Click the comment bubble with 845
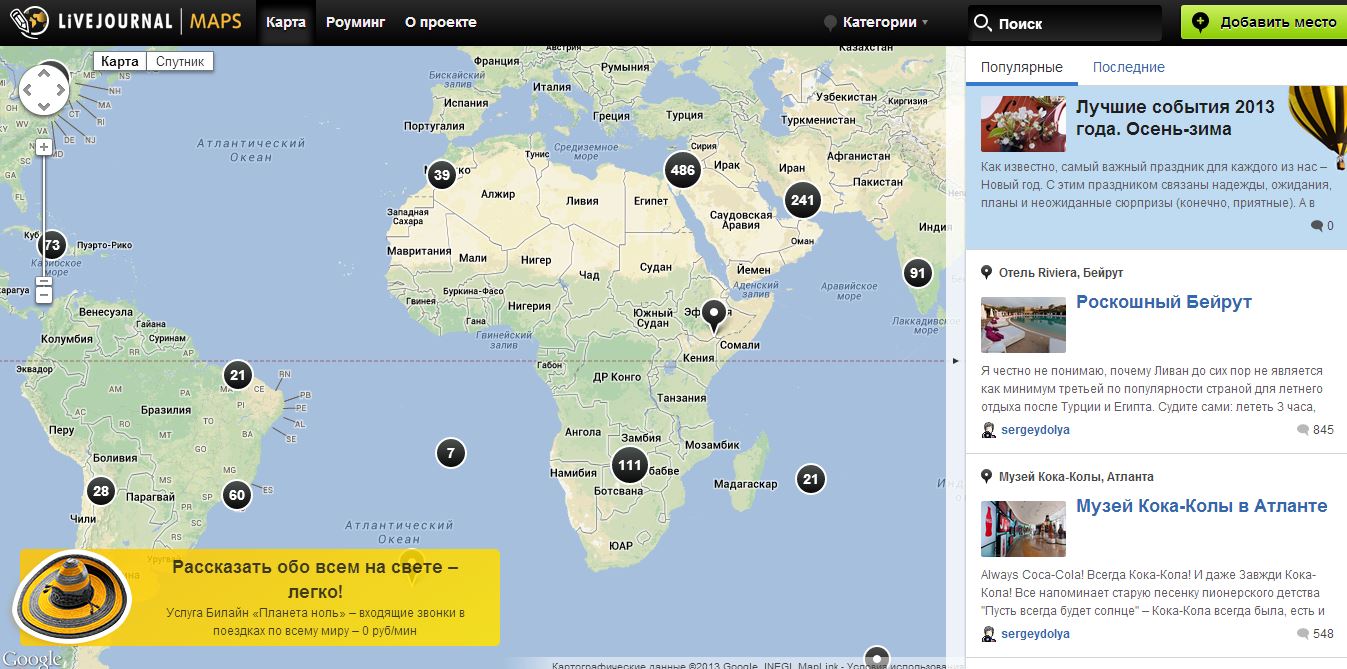Screen dimensions: 1347x669 (x=1302, y=430)
